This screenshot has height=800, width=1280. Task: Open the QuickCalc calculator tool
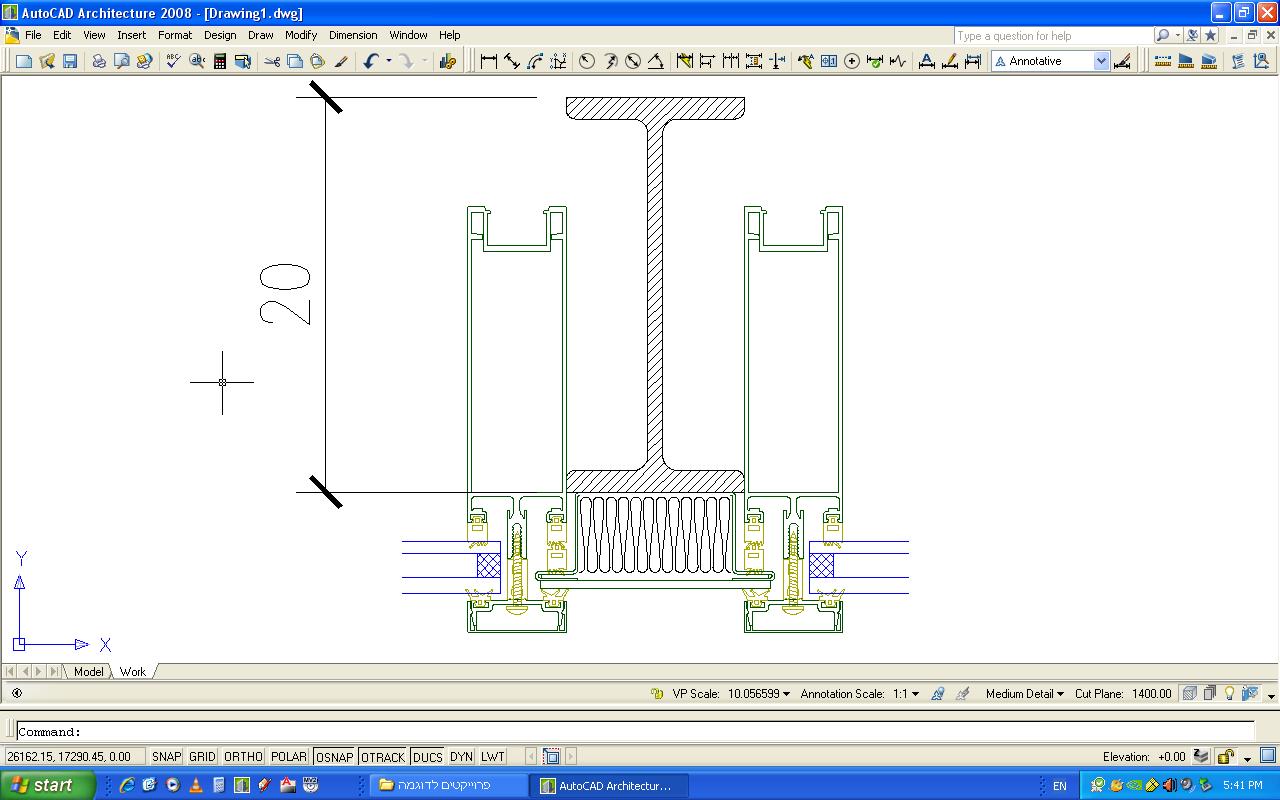(x=220, y=61)
